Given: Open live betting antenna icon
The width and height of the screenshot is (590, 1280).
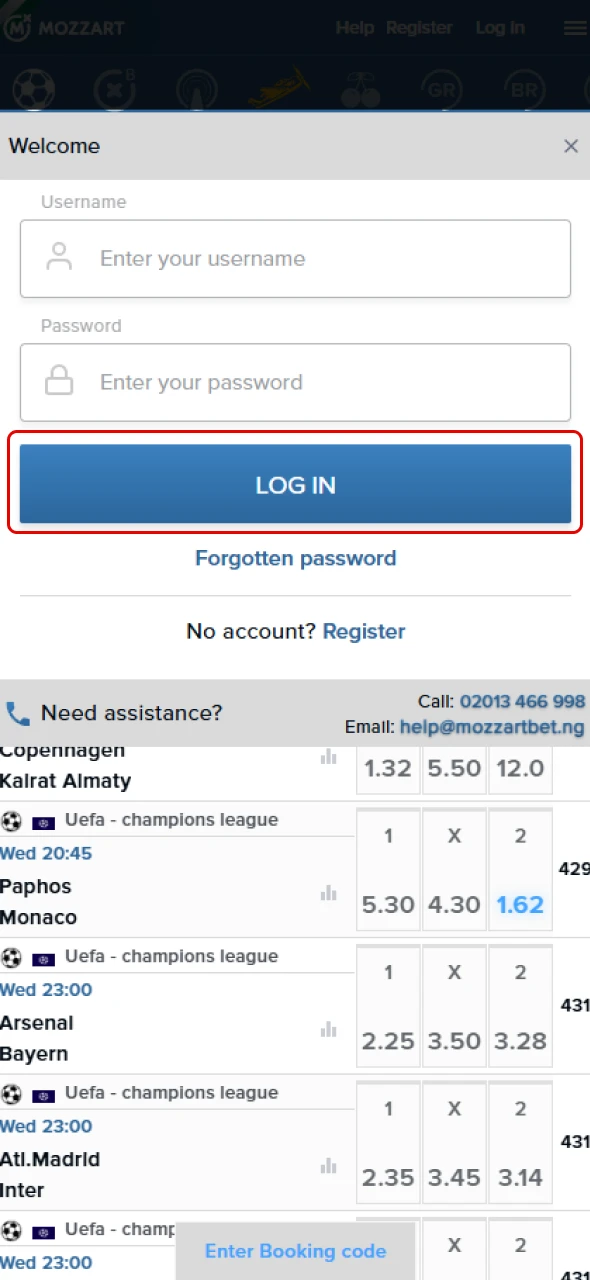Looking at the screenshot, I should 197,90.
